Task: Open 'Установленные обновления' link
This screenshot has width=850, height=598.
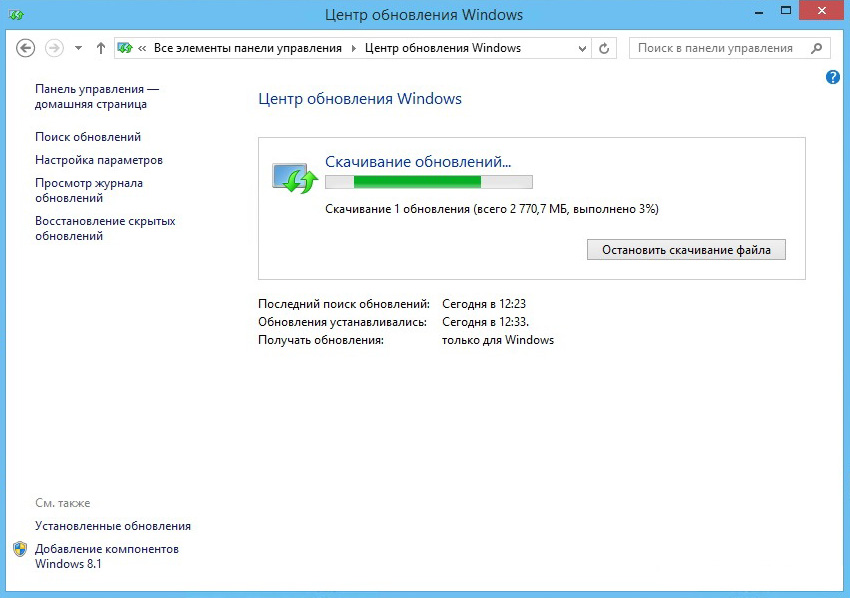Action: click(x=113, y=526)
